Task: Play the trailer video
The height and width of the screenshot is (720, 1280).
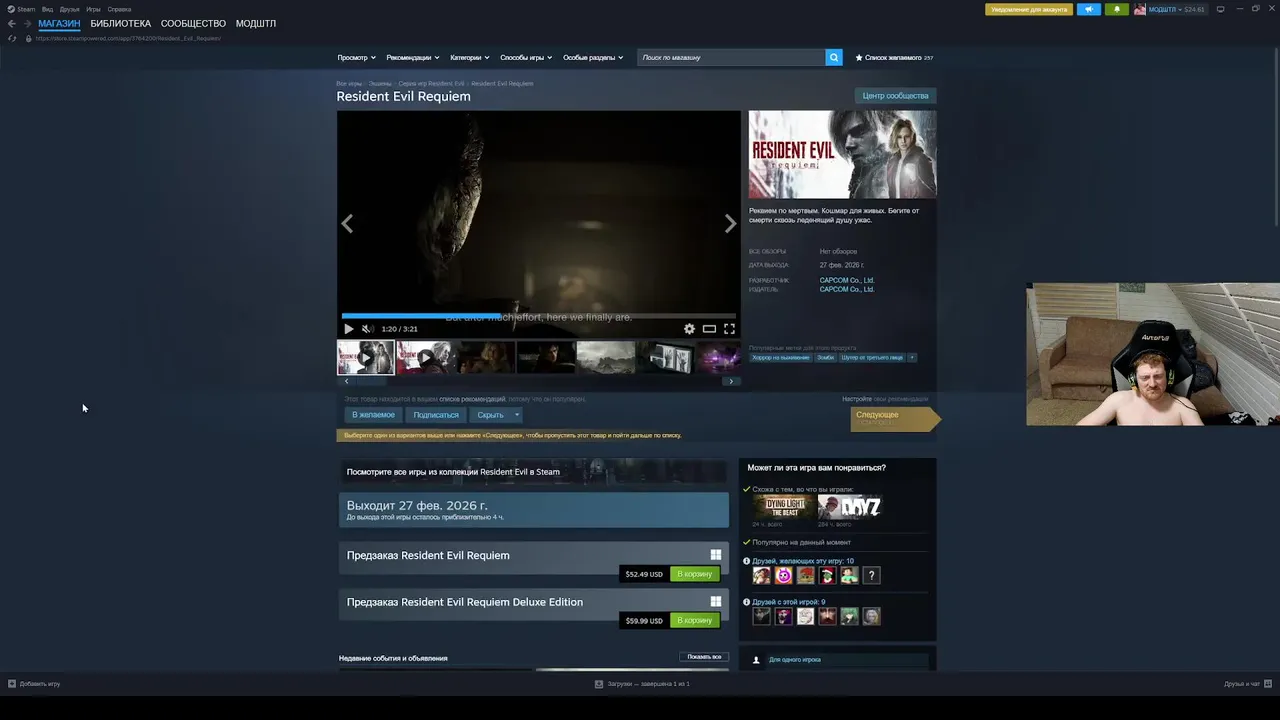Action: [349, 329]
